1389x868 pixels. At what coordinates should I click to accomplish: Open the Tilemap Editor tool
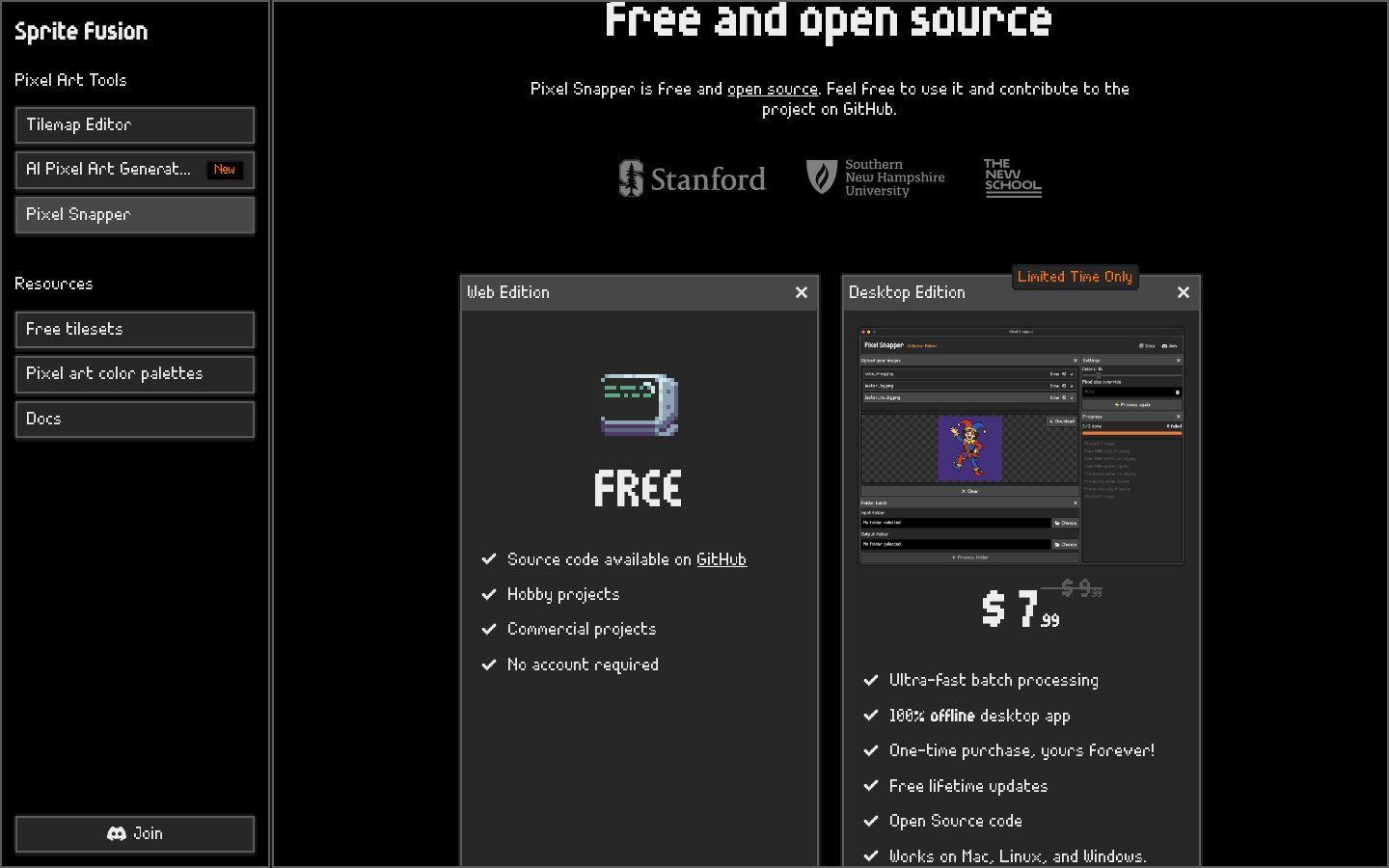click(134, 125)
